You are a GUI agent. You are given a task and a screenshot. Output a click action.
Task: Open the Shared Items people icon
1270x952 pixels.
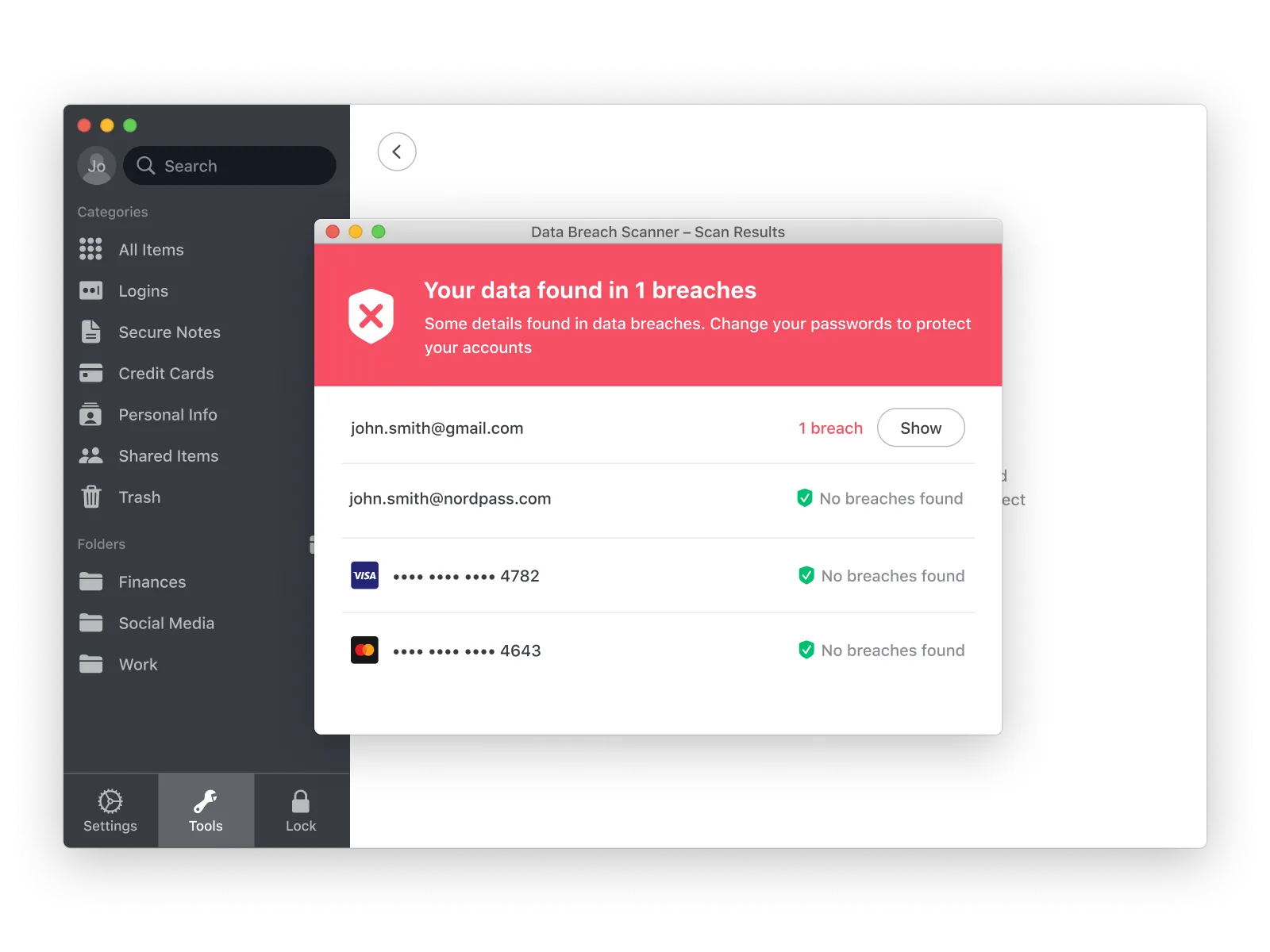pos(90,455)
